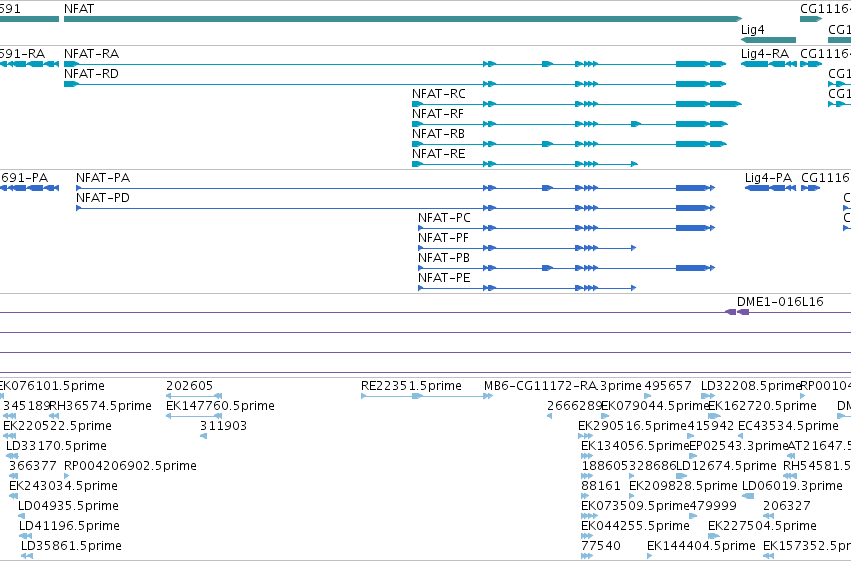
Task: Click LD12674.5prime EST
Action: coord(726,466)
